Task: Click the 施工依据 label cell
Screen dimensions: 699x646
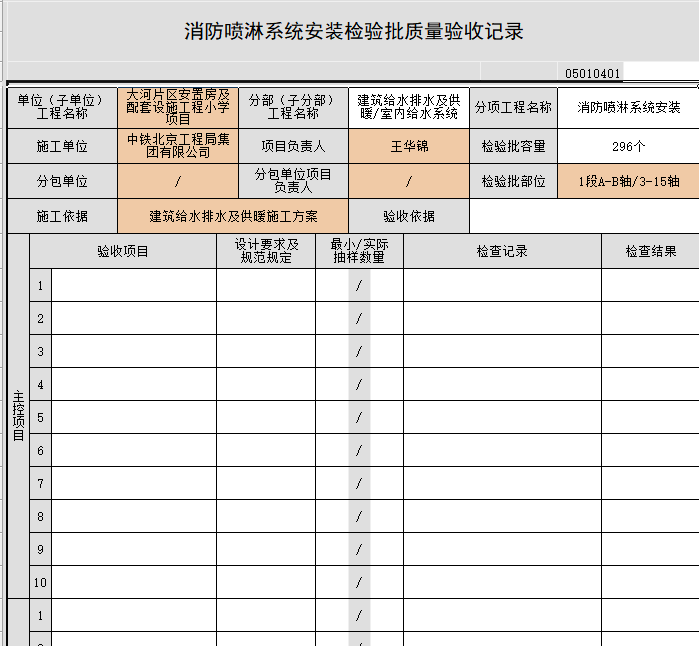Action: [x=62, y=216]
